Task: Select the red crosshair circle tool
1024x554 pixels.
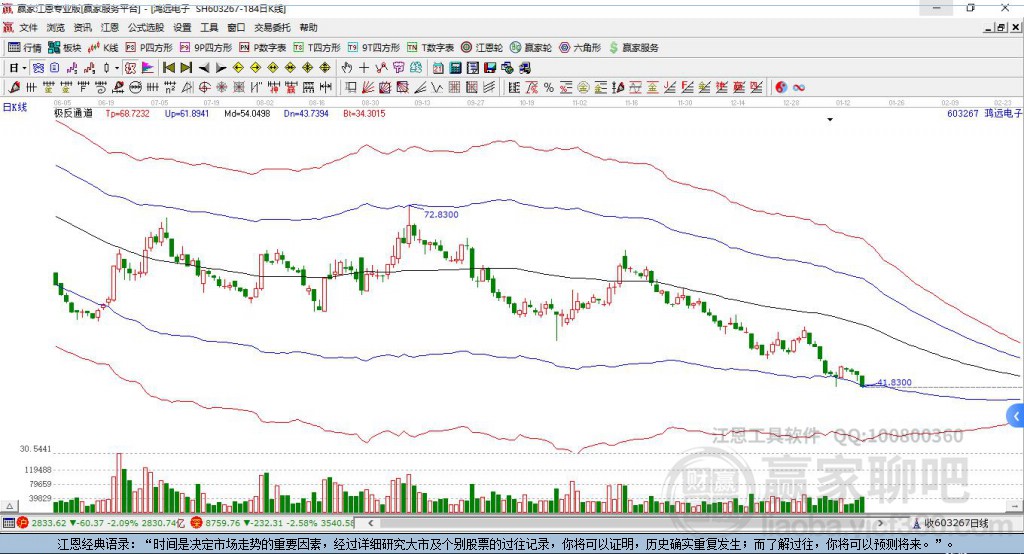Action: click(204, 87)
